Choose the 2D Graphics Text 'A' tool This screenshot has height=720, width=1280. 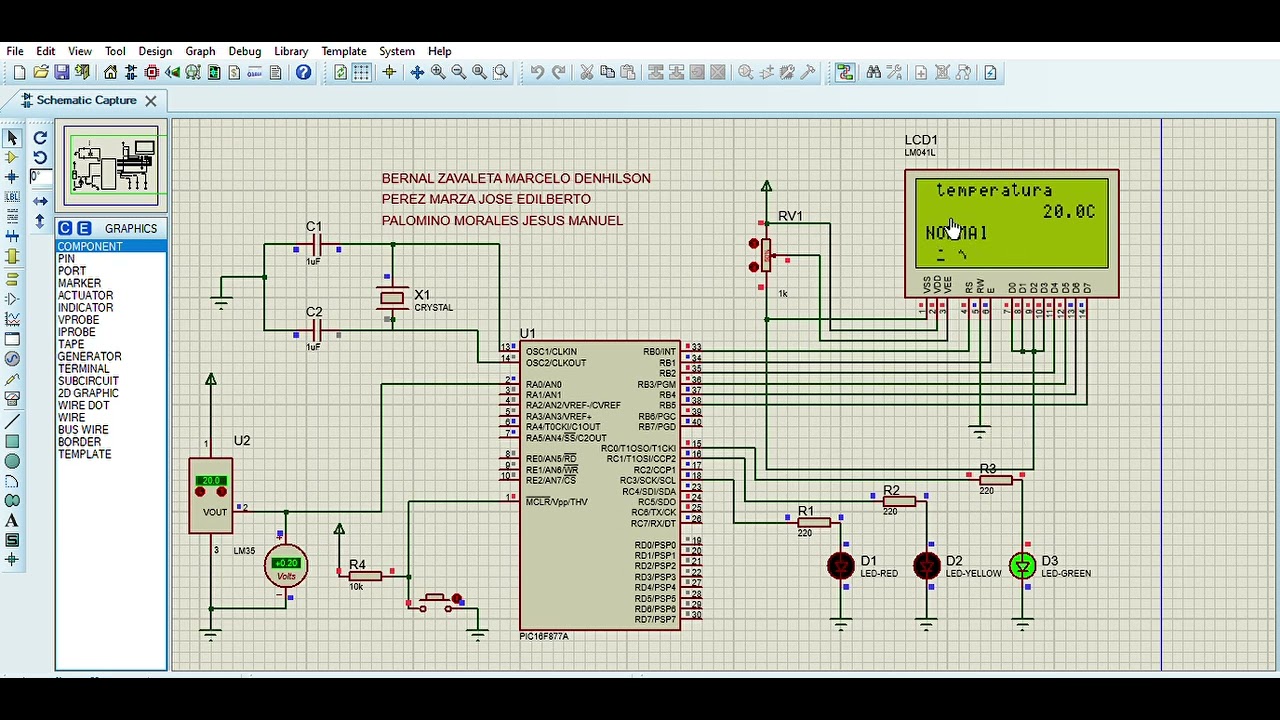pyautogui.click(x=12, y=521)
